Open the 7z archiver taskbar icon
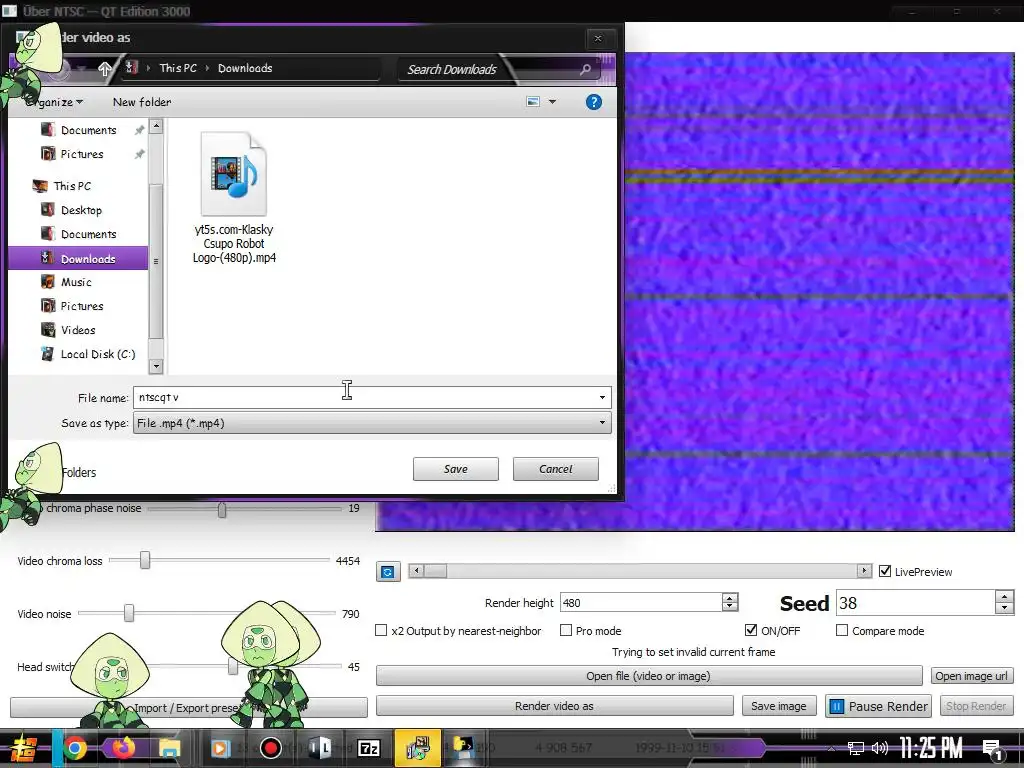The image size is (1024, 768). (369, 748)
